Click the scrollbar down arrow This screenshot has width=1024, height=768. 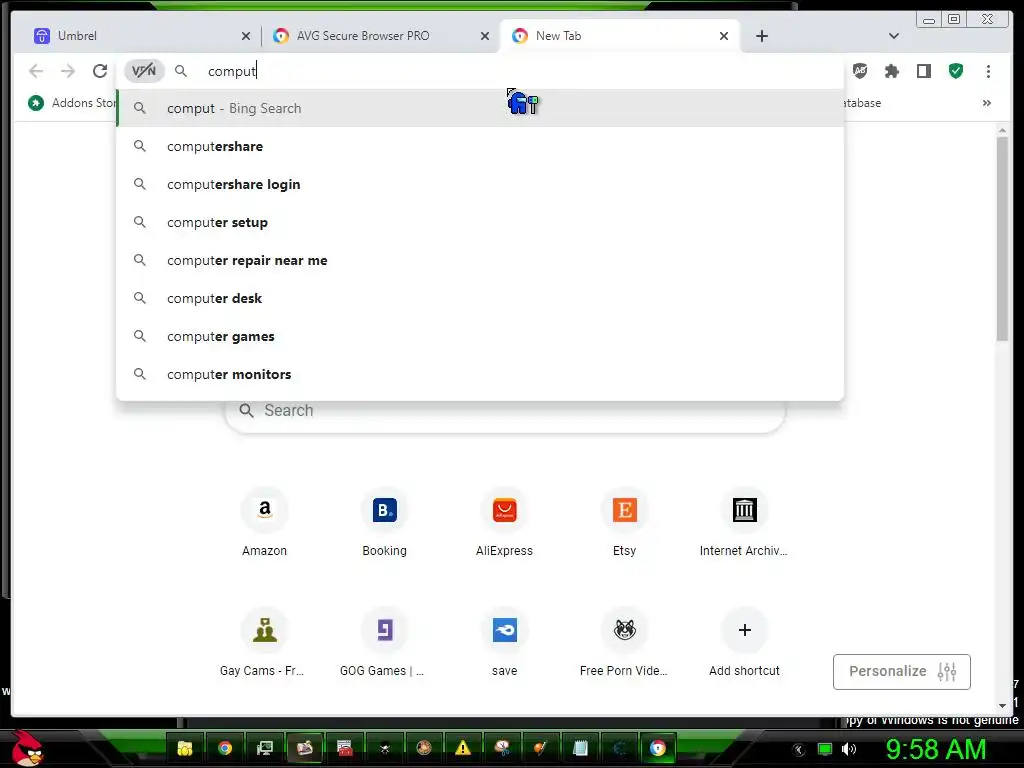pyautogui.click(x=1002, y=705)
